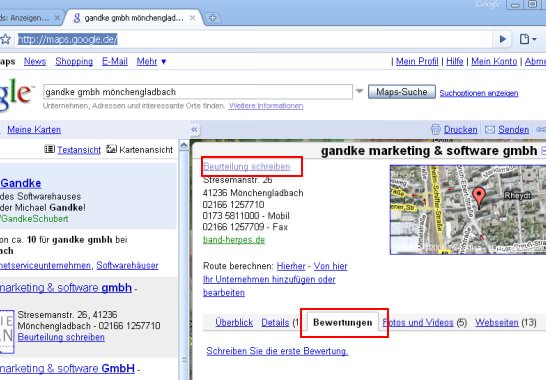Viewport: 546px width, 380px height.
Task: Close the gandke gmbh mönchengladbach tab
Action: click(192, 18)
